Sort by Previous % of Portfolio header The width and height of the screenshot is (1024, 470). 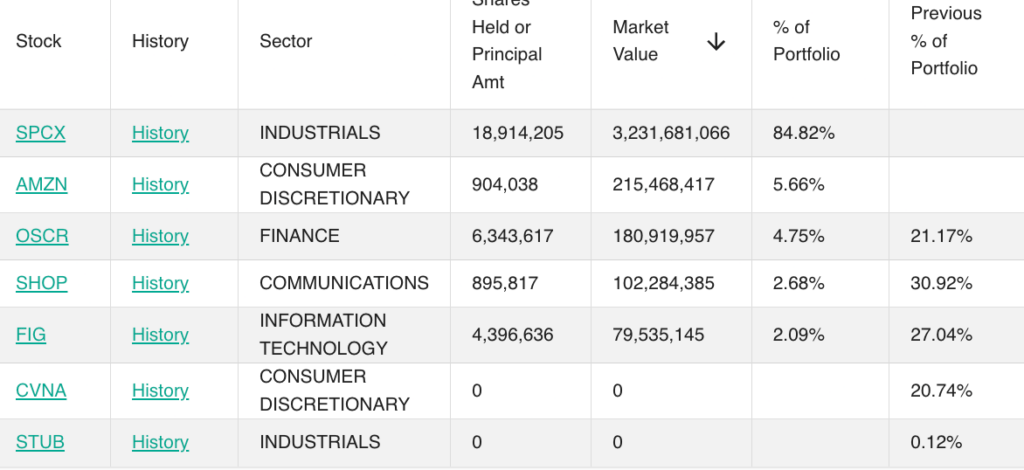point(946,40)
